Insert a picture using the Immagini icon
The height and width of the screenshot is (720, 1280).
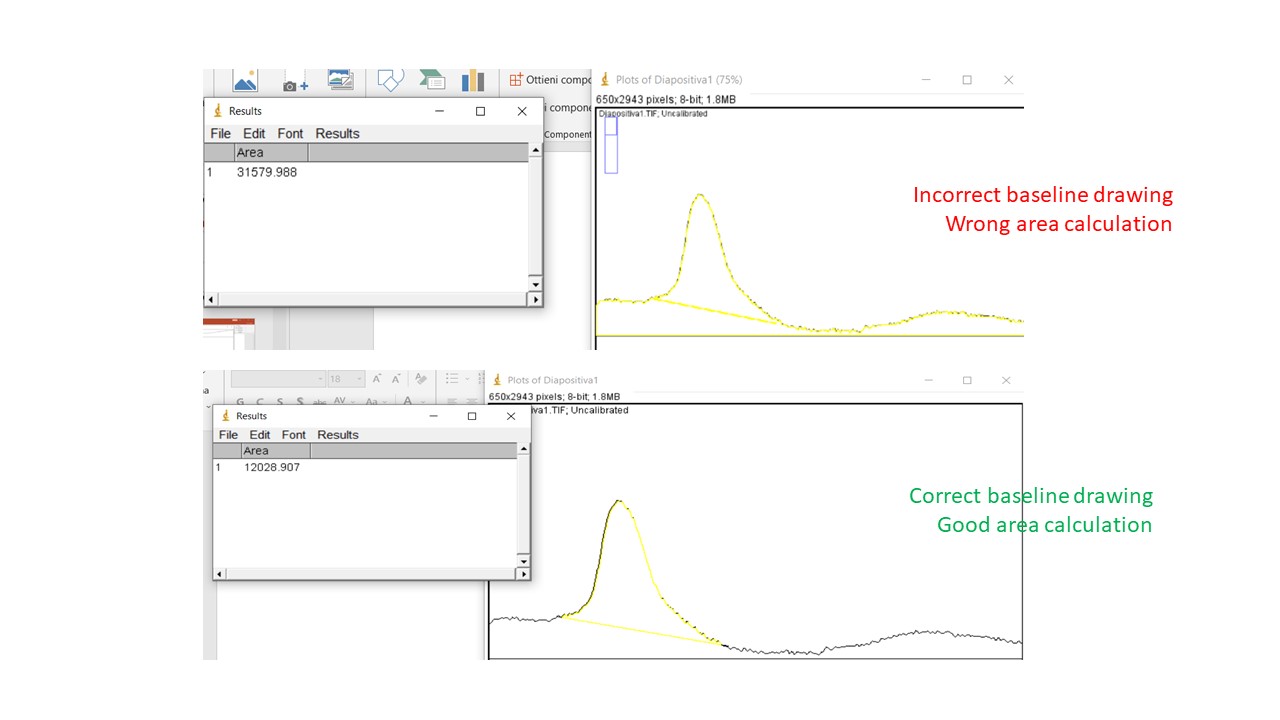[245, 82]
